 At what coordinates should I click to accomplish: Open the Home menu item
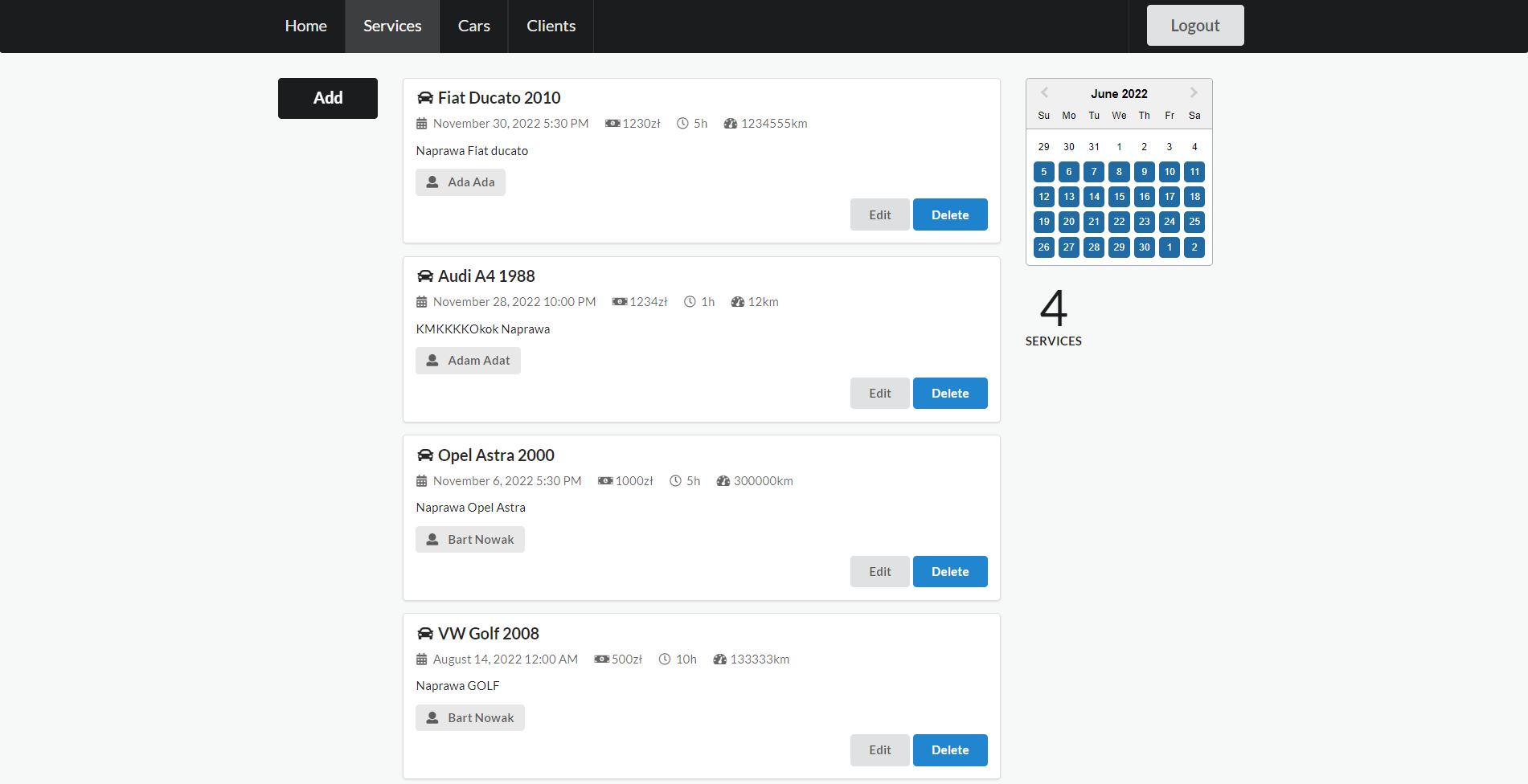click(x=306, y=27)
